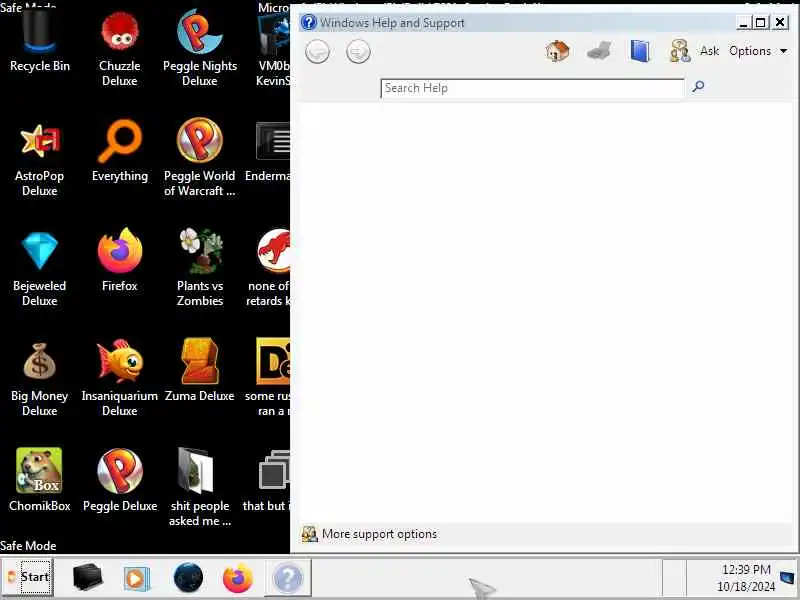The image size is (800, 600).
Task: Select Firefox desktop shortcut
Action: coord(120,260)
